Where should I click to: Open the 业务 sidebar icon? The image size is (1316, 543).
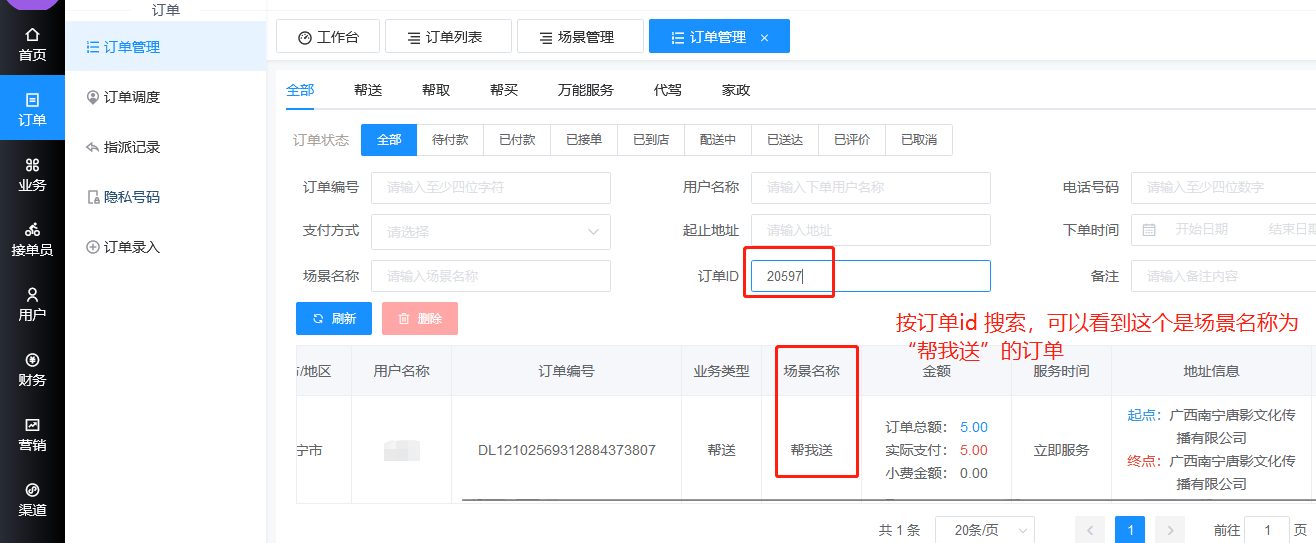pyautogui.click(x=32, y=174)
